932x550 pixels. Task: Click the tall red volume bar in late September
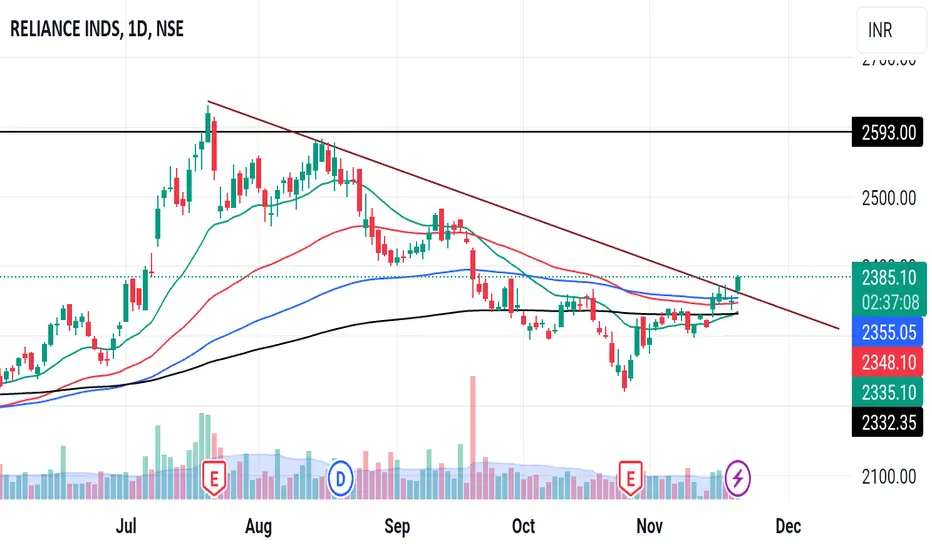473,437
